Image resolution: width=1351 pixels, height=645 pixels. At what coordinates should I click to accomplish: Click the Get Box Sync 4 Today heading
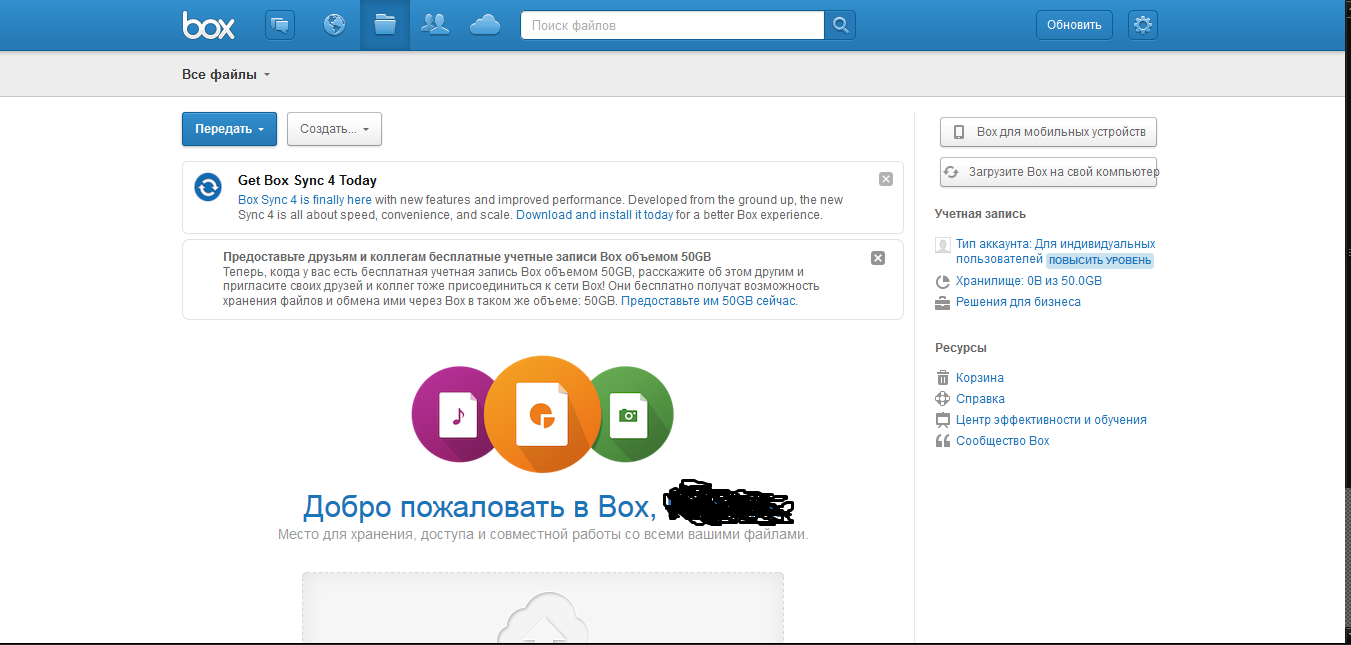(307, 181)
